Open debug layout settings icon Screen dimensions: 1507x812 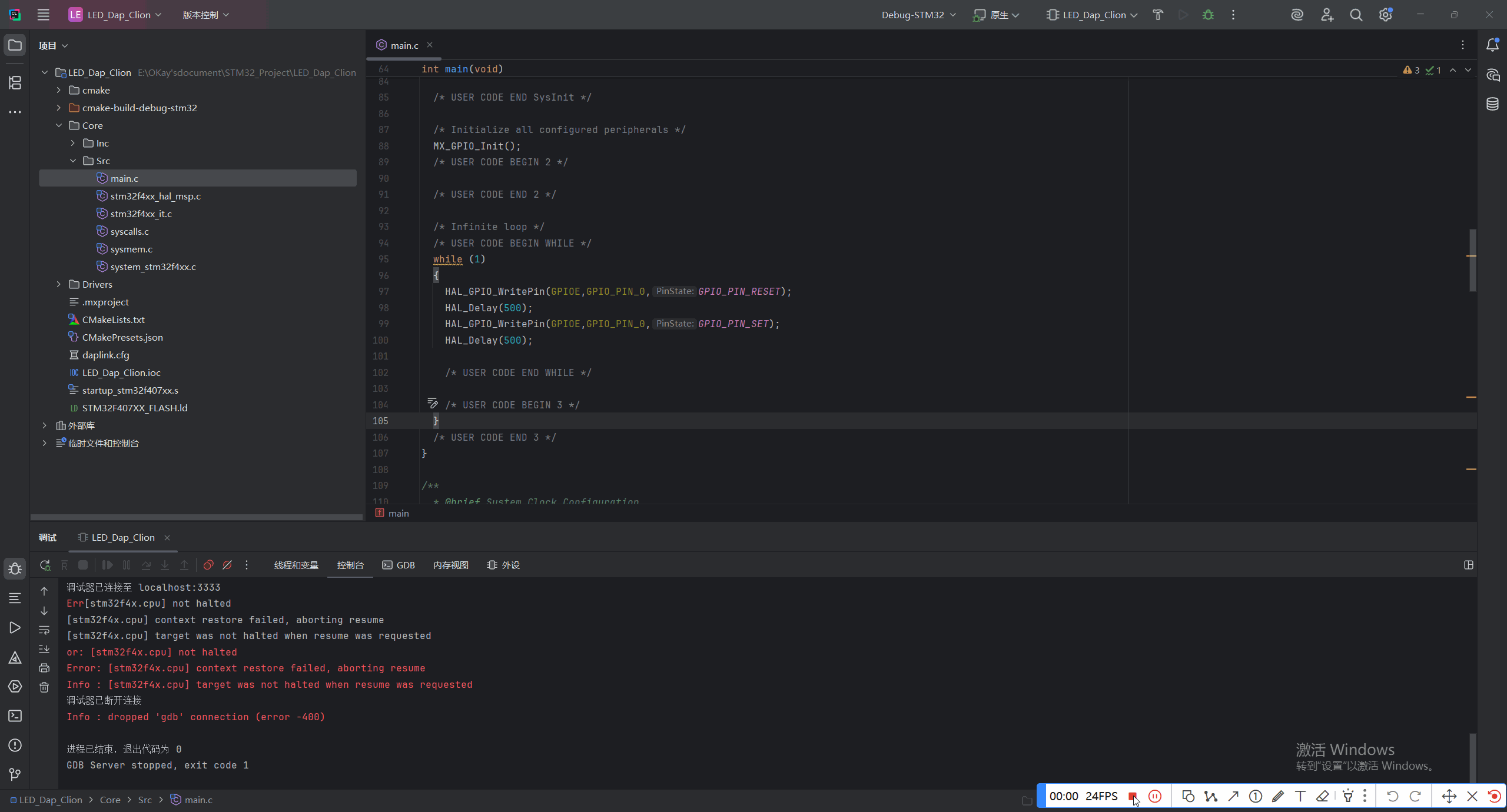click(1469, 565)
